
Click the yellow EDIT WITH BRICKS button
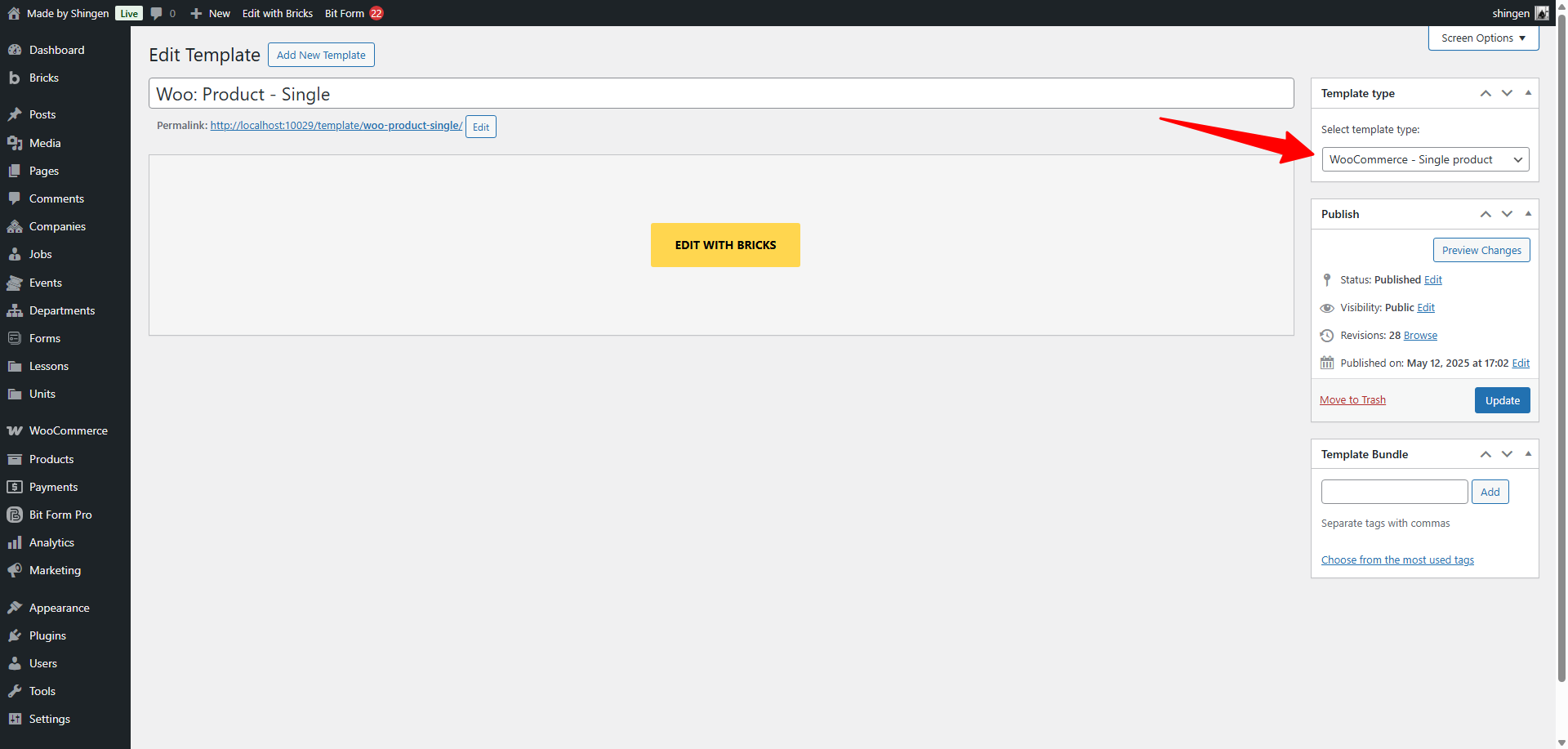(725, 245)
